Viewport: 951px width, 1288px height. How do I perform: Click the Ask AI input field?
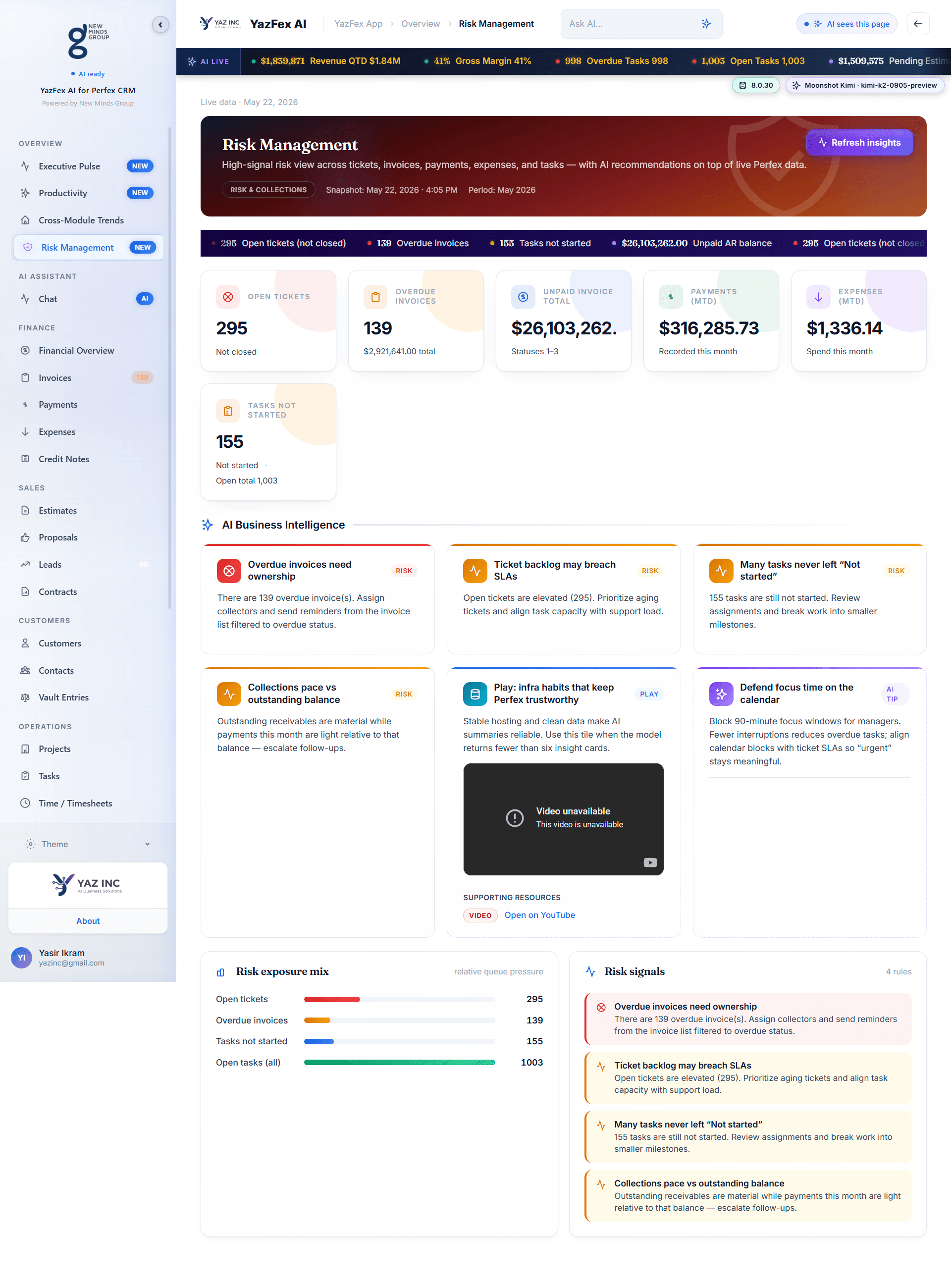(x=641, y=24)
